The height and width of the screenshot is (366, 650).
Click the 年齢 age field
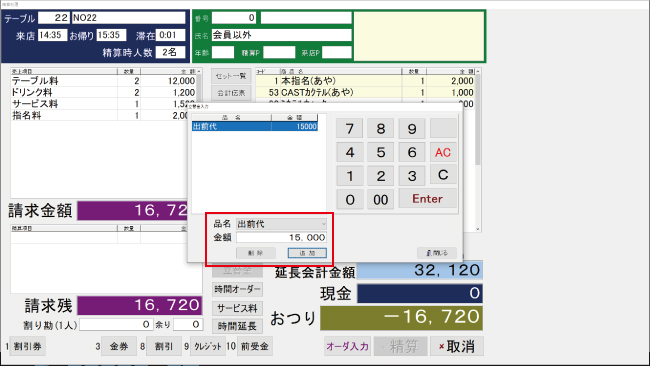pos(223,53)
